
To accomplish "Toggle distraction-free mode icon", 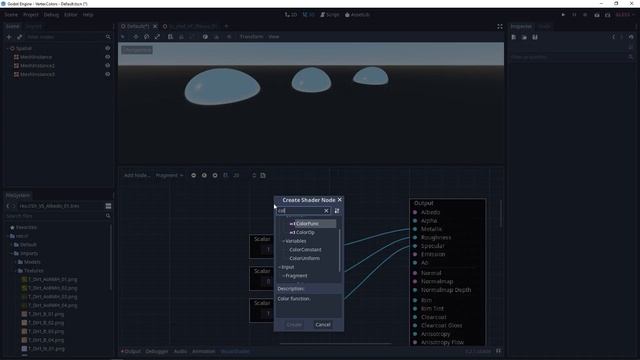I will click(500, 27).
